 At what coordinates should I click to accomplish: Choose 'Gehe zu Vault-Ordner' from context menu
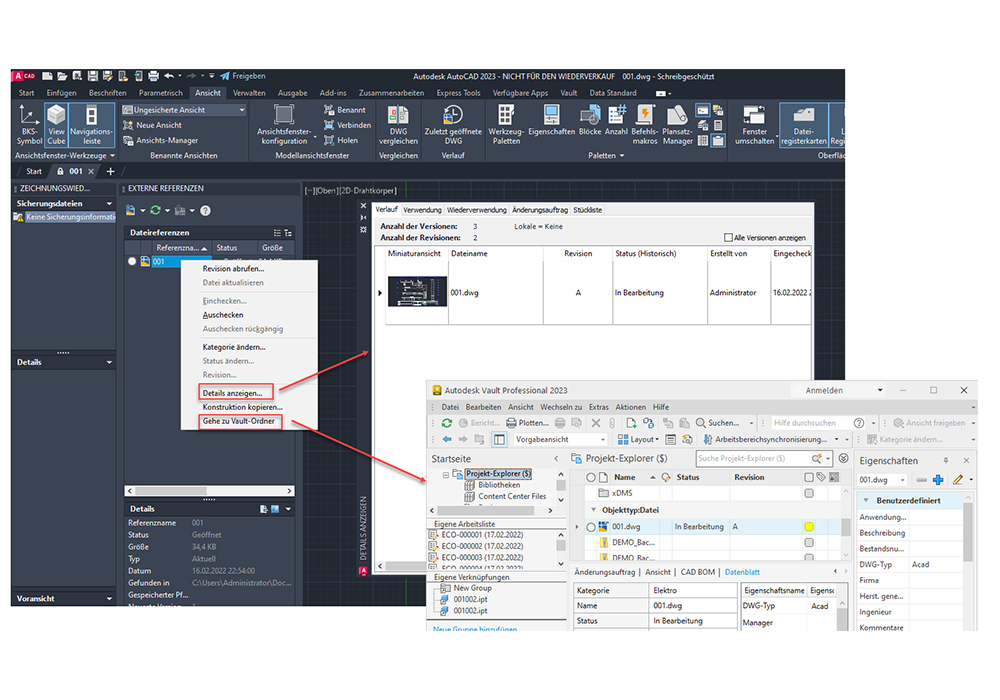pos(240,422)
